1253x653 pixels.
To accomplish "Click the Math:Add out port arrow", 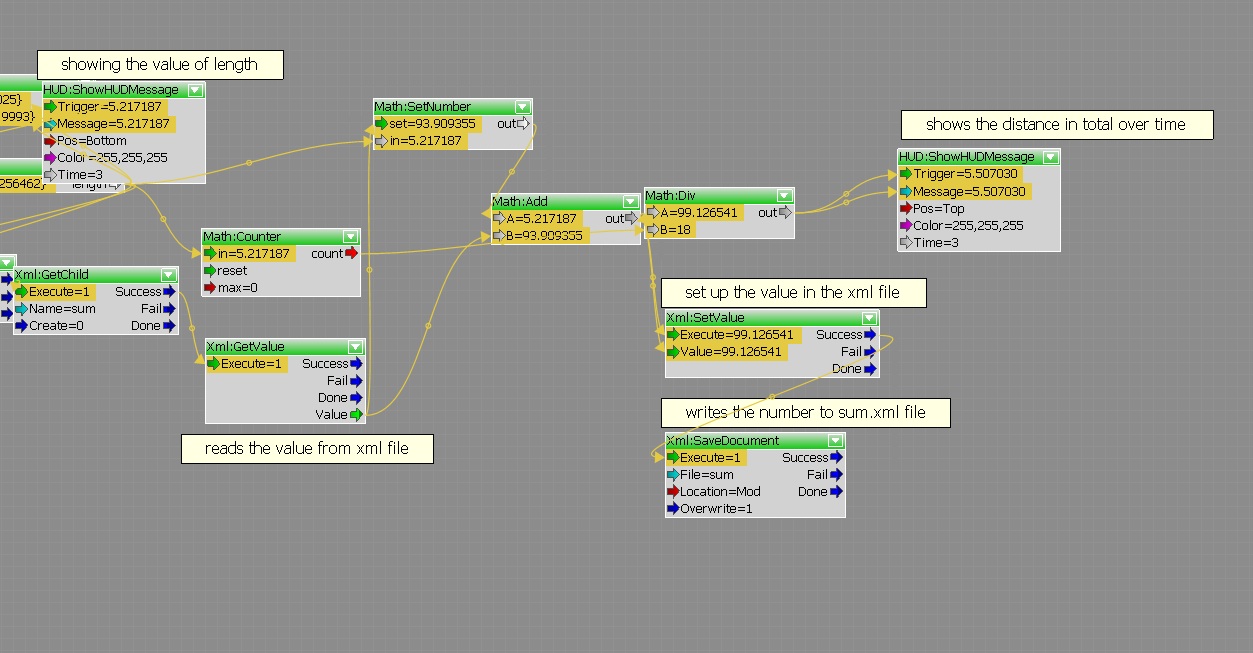I will (x=631, y=219).
